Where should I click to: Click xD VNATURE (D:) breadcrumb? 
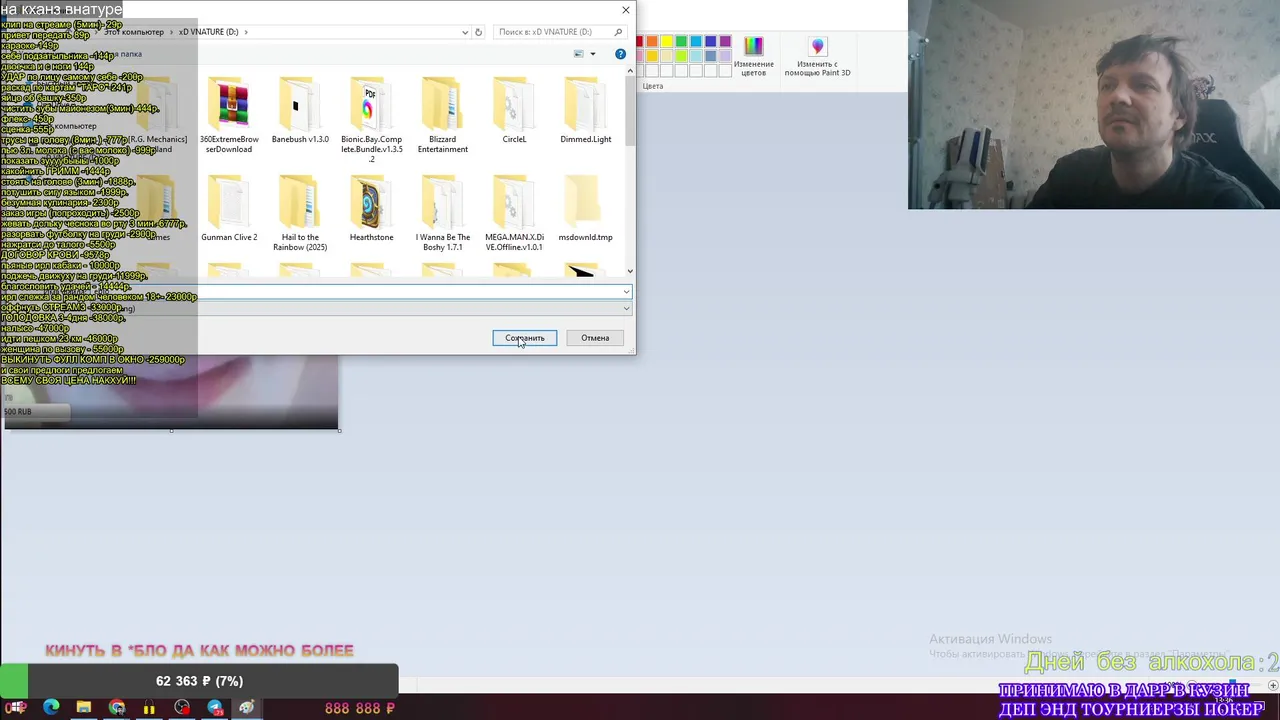pos(208,32)
